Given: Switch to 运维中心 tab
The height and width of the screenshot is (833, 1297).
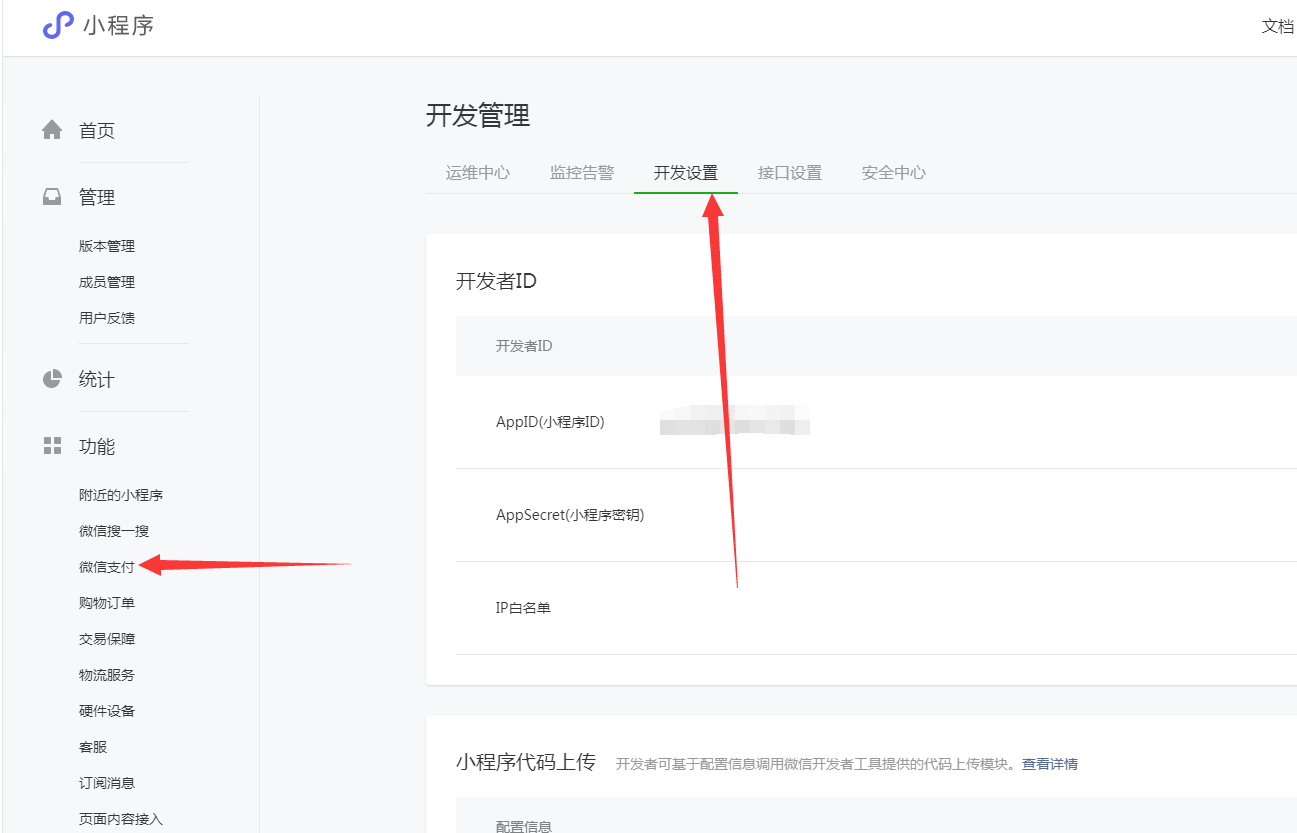Looking at the screenshot, I should point(478,172).
